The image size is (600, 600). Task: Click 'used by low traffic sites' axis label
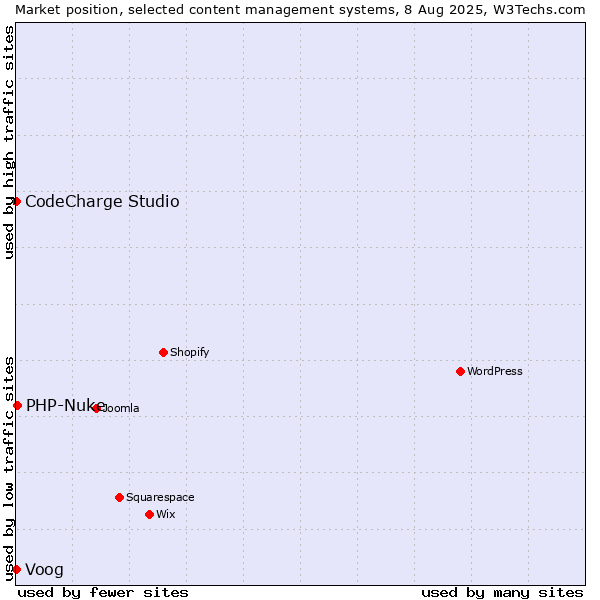[9, 469]
